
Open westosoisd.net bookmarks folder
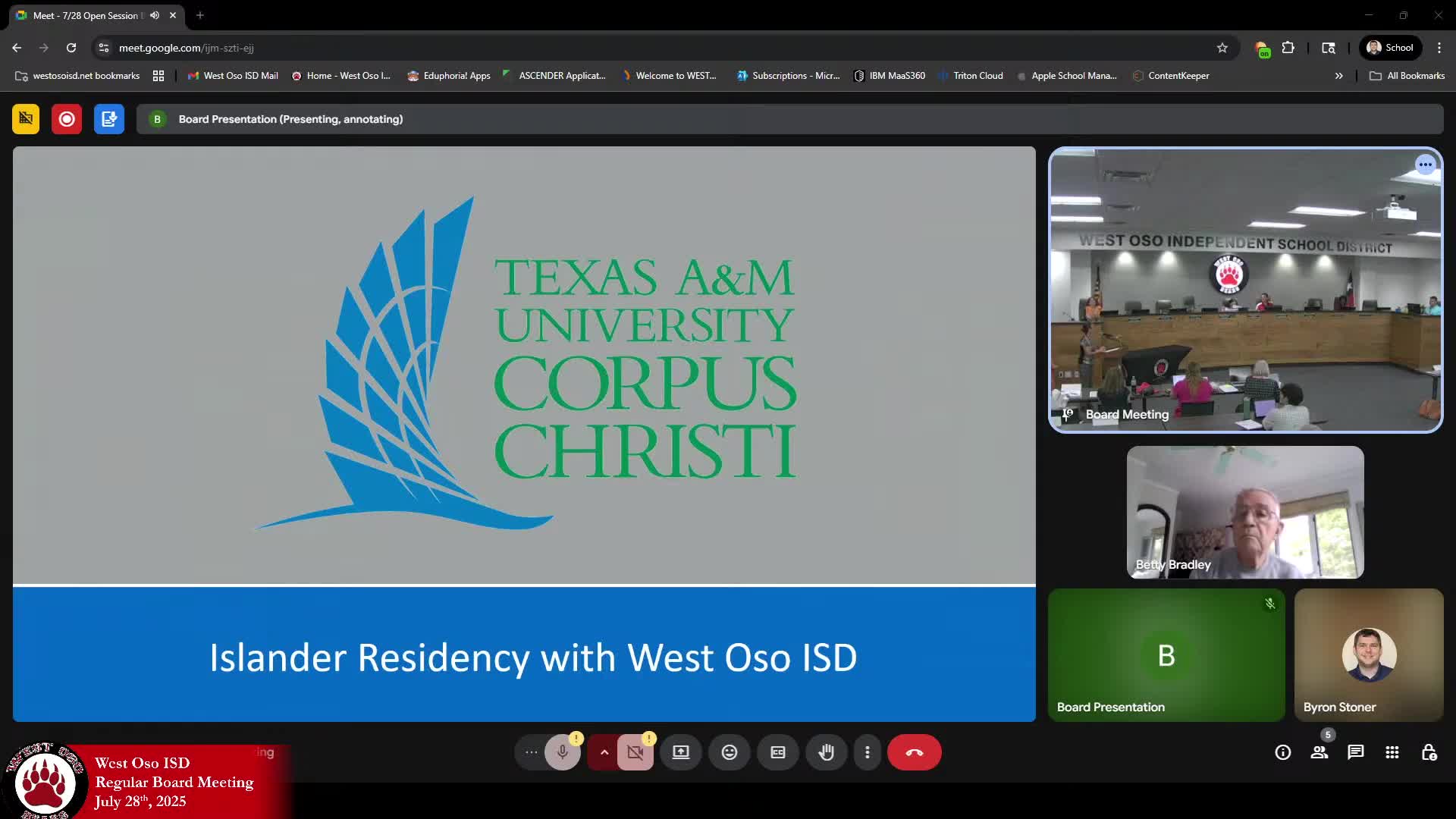tap(77, 76)
